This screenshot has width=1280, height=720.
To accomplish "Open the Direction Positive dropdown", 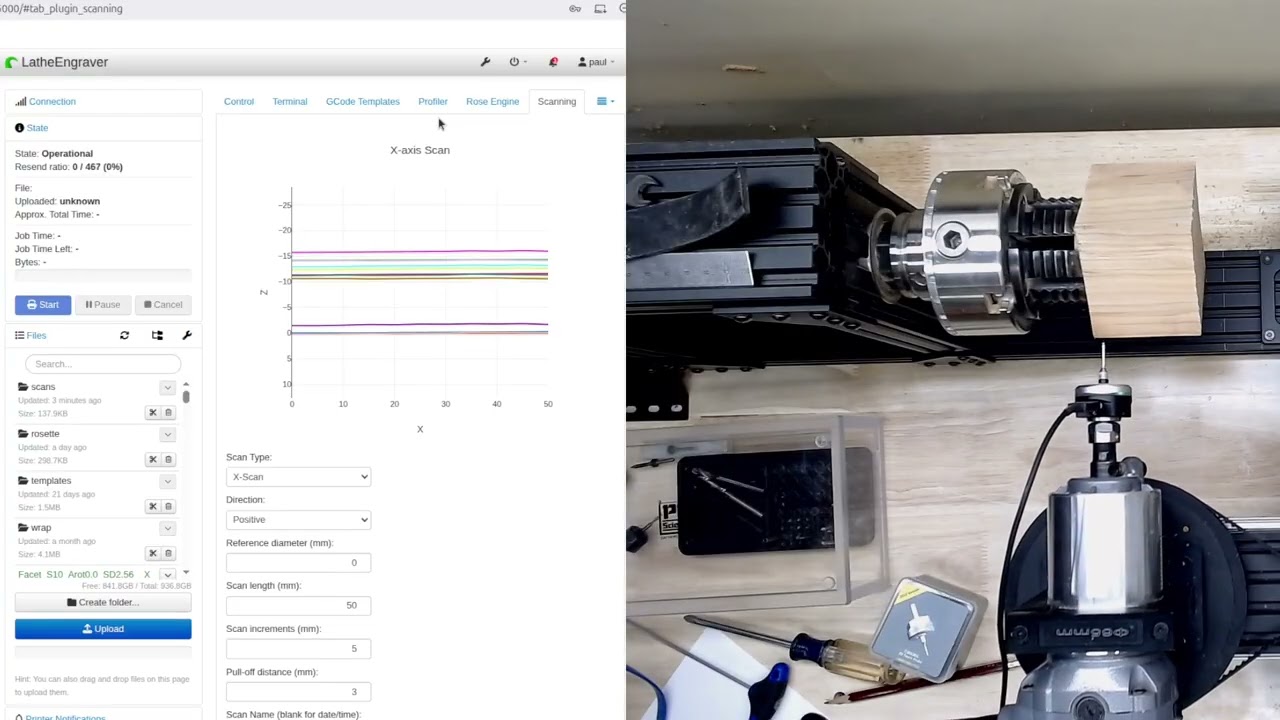I will pyautogui.click(x=298, y=520).
